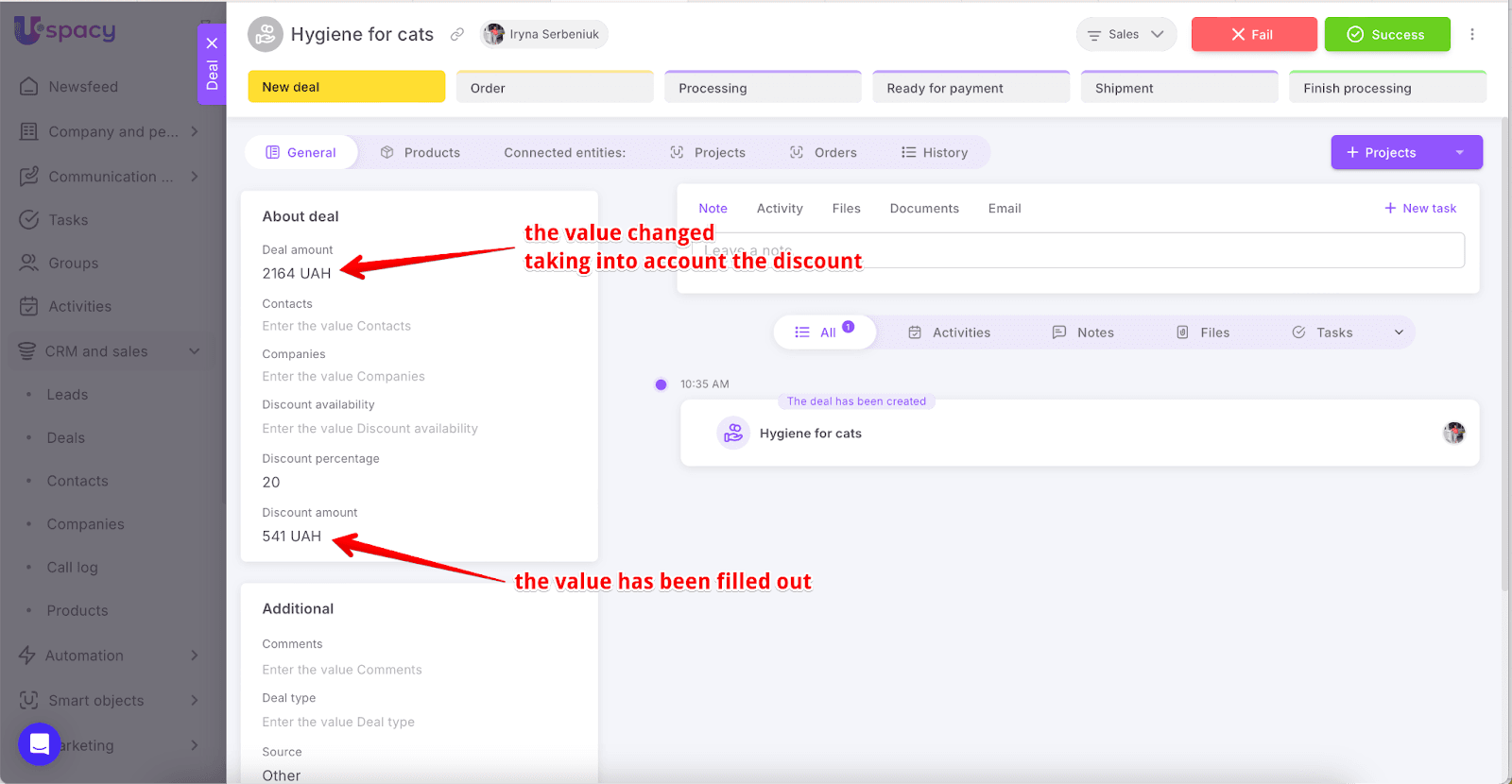Open the three-dot more options menu
Image resolution: width=1512 pixels, height=784 pixels.
(x=1471, y=34)
